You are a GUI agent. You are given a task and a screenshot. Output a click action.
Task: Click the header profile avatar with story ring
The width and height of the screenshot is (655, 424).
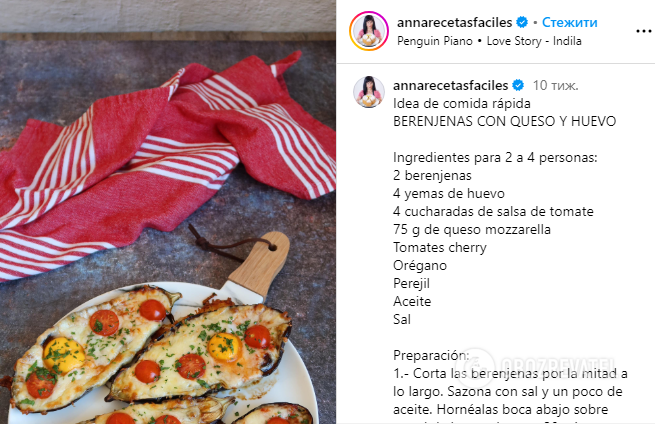click(369, 31)
